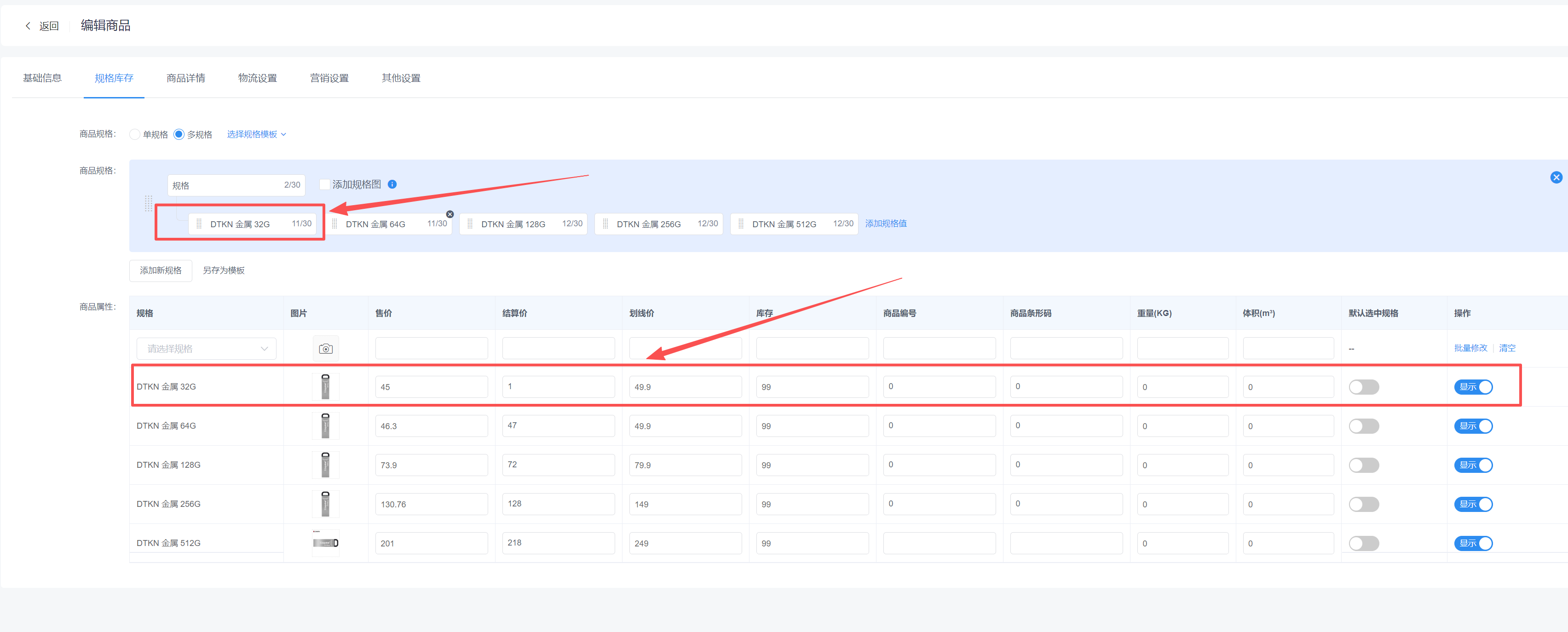The width and height of the screenshot is (1568, 632).
Task: Remove the DTKN 金属 64G spec value
Action: click(450, 214)
